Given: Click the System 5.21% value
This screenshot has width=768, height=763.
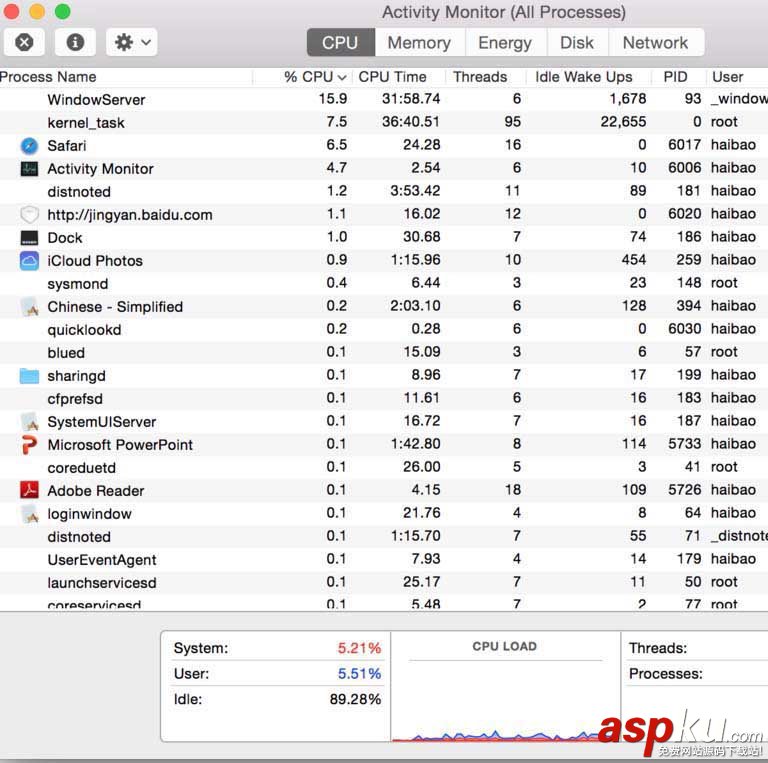Looking at the screenshot, I should point(359,648).
